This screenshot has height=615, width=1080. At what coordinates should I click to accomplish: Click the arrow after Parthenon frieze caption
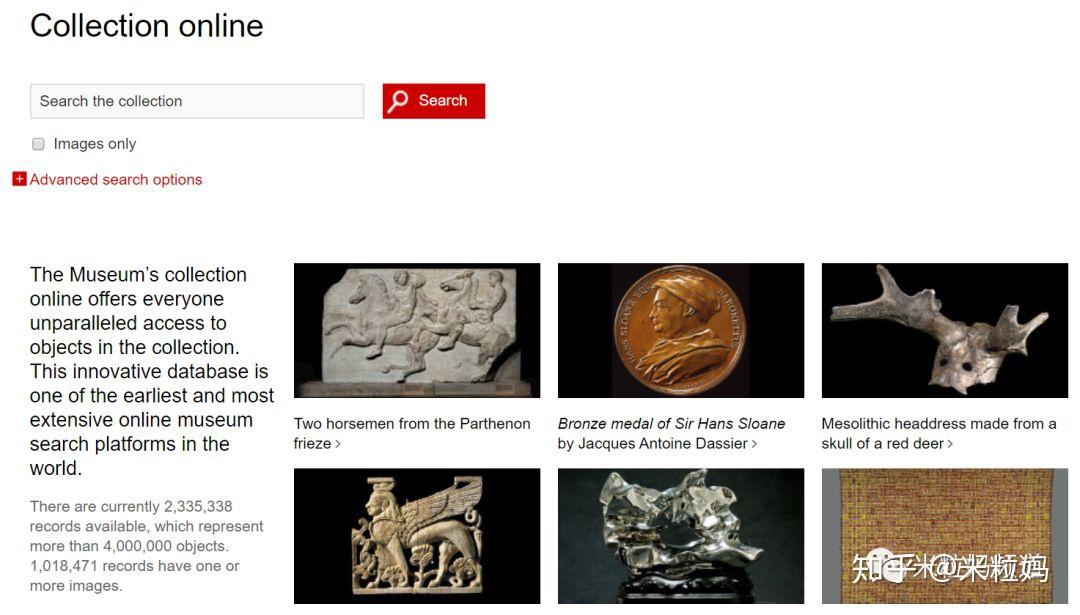click(x=338, y=444)
